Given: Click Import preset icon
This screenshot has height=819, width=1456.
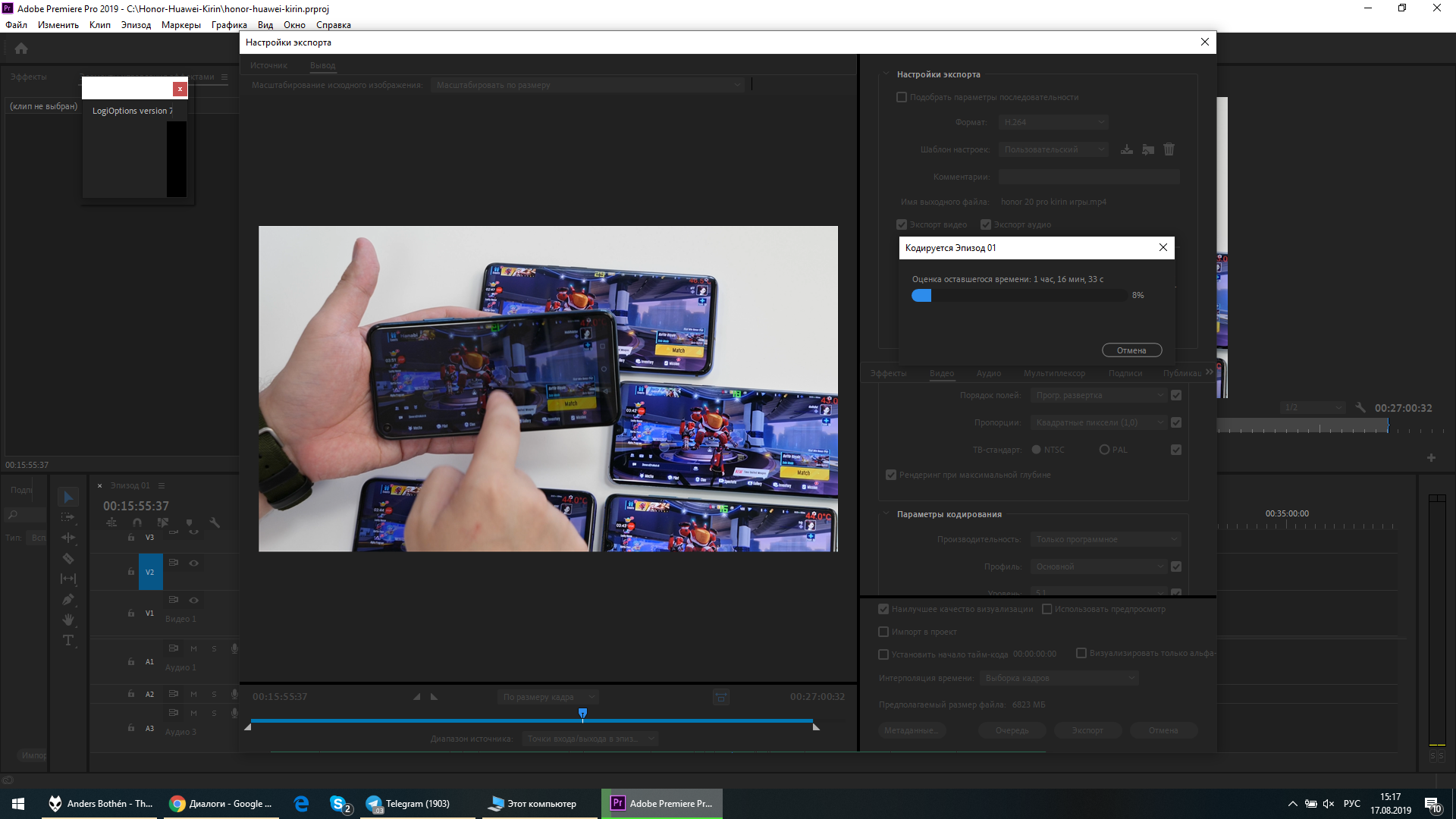Looking at the screenshot, I should tap(1148, 149).
